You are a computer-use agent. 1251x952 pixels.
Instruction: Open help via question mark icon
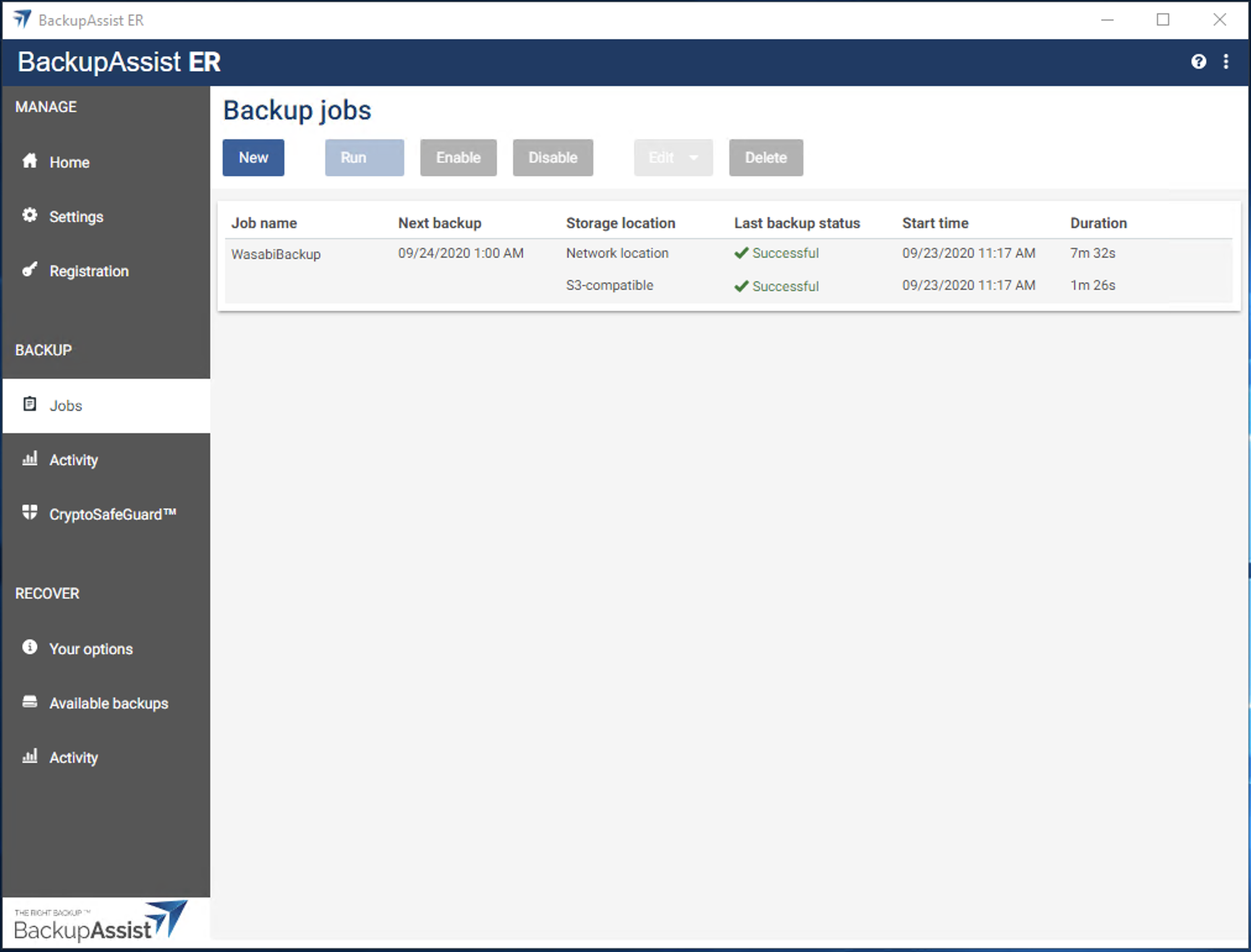tap(1198, 62)
